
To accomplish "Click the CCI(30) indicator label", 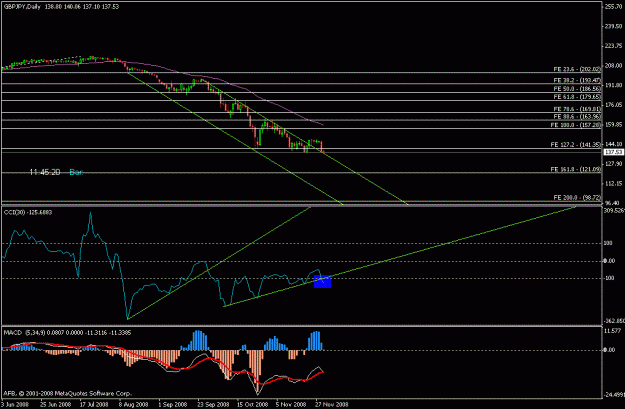I will [28, 212].
